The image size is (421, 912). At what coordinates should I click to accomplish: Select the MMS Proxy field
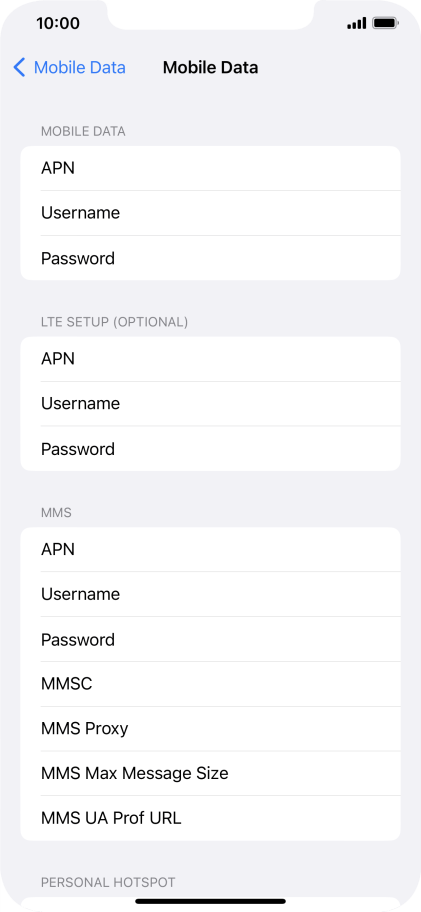tap(210, 729)
